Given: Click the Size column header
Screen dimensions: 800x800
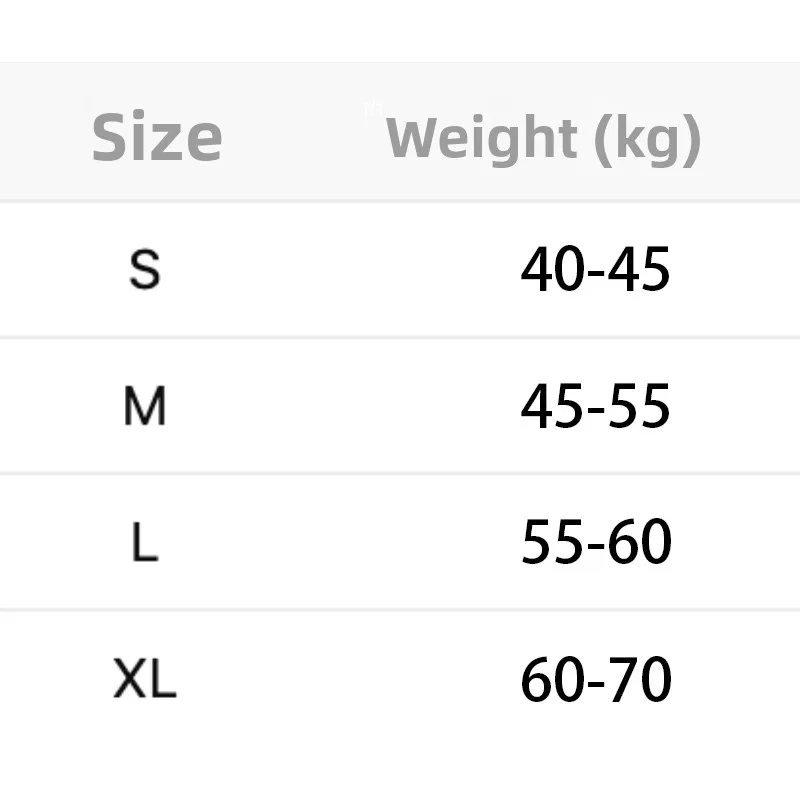Looking at the screenshot, I should point(157,138).
